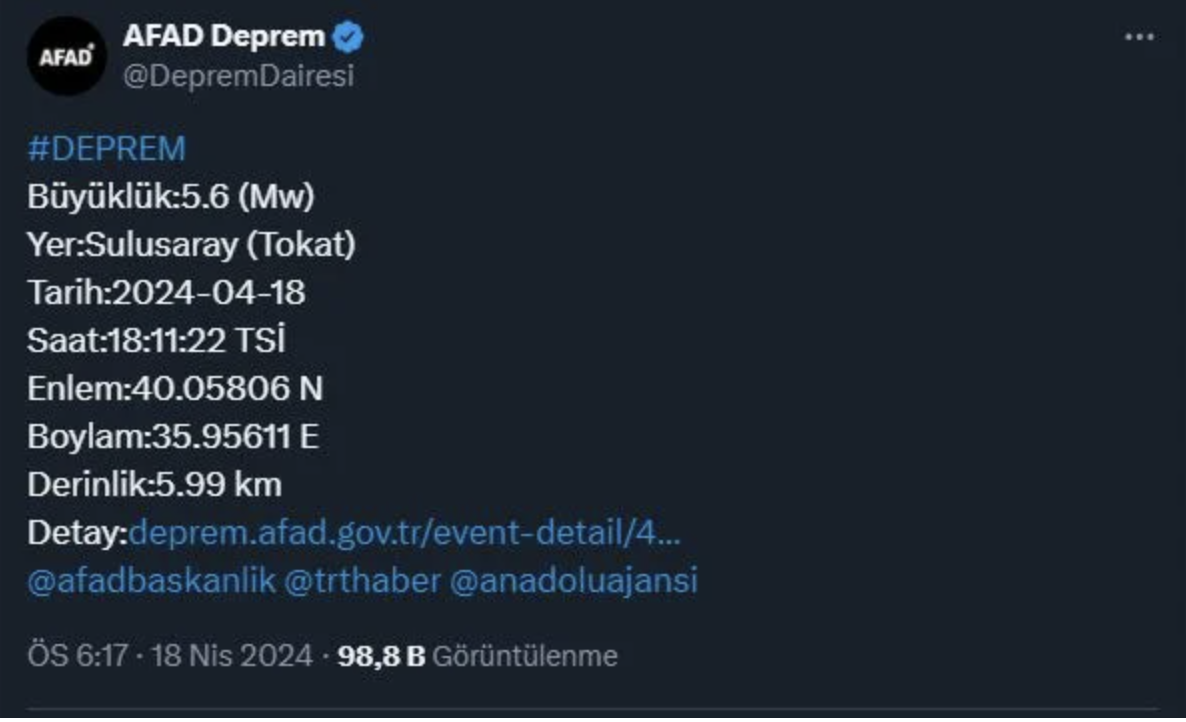Viewport: 1186px width, 722px height.
Task: Click the Tarih:2024-04-18 text line
Action: pyautogui.click(x=166, y=293)
